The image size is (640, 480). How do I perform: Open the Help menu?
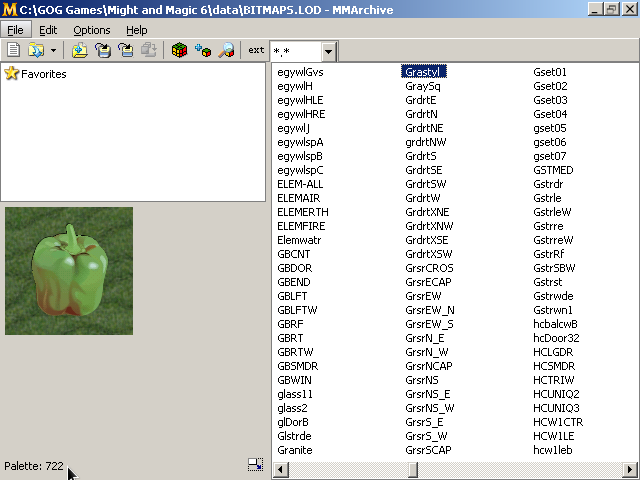pos(136,30)
